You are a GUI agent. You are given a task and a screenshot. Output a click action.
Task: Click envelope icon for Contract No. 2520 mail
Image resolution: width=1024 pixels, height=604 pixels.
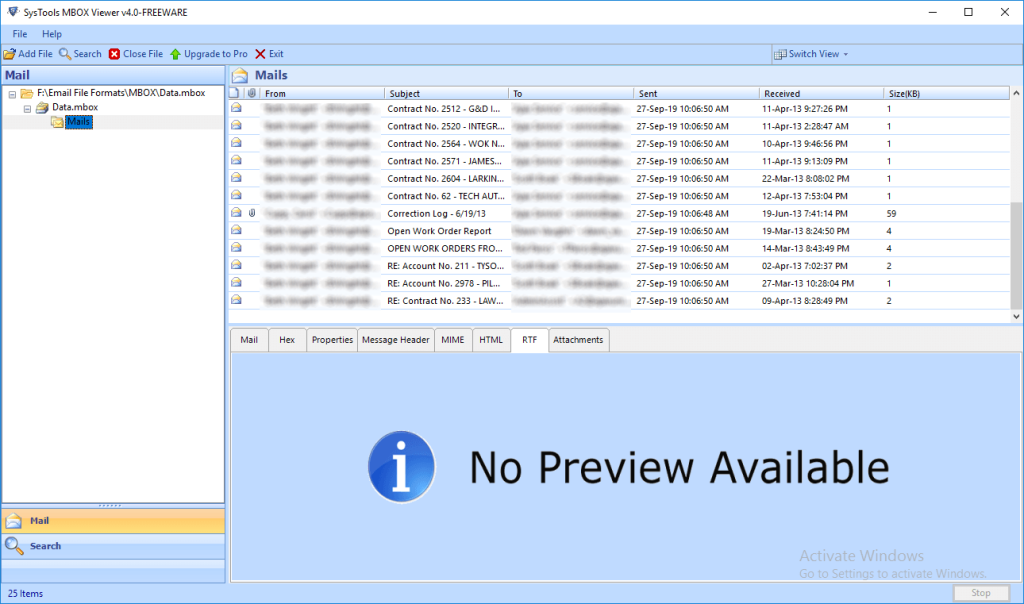(236, 125)
